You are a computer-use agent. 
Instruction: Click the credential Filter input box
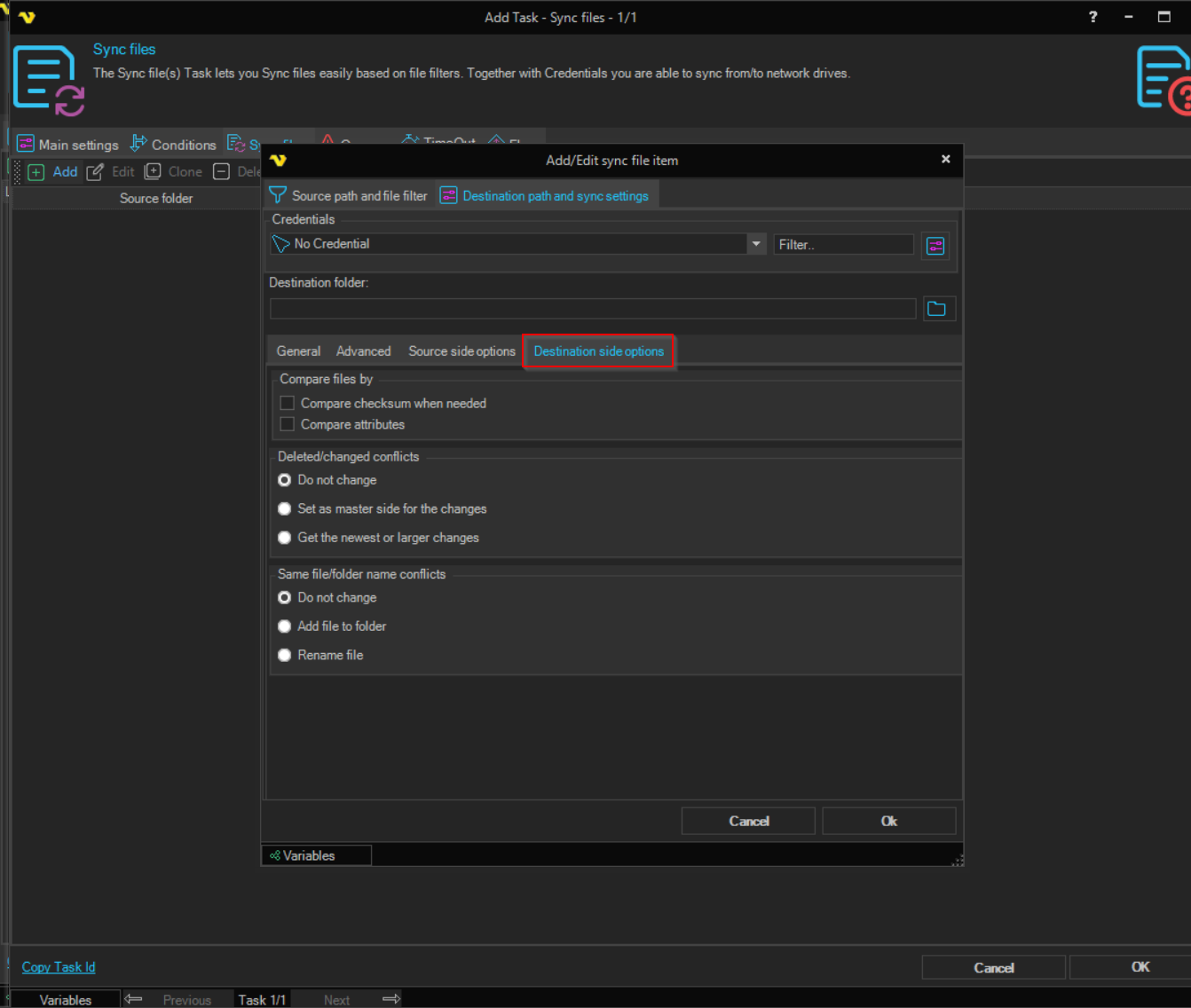[x=842, y=245]
